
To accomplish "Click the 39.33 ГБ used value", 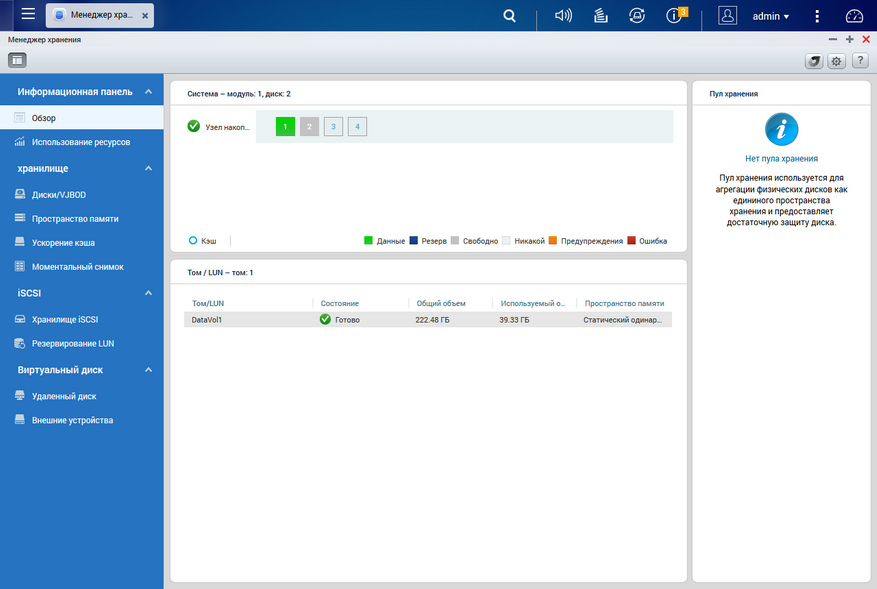I will (x=514, y=320).
